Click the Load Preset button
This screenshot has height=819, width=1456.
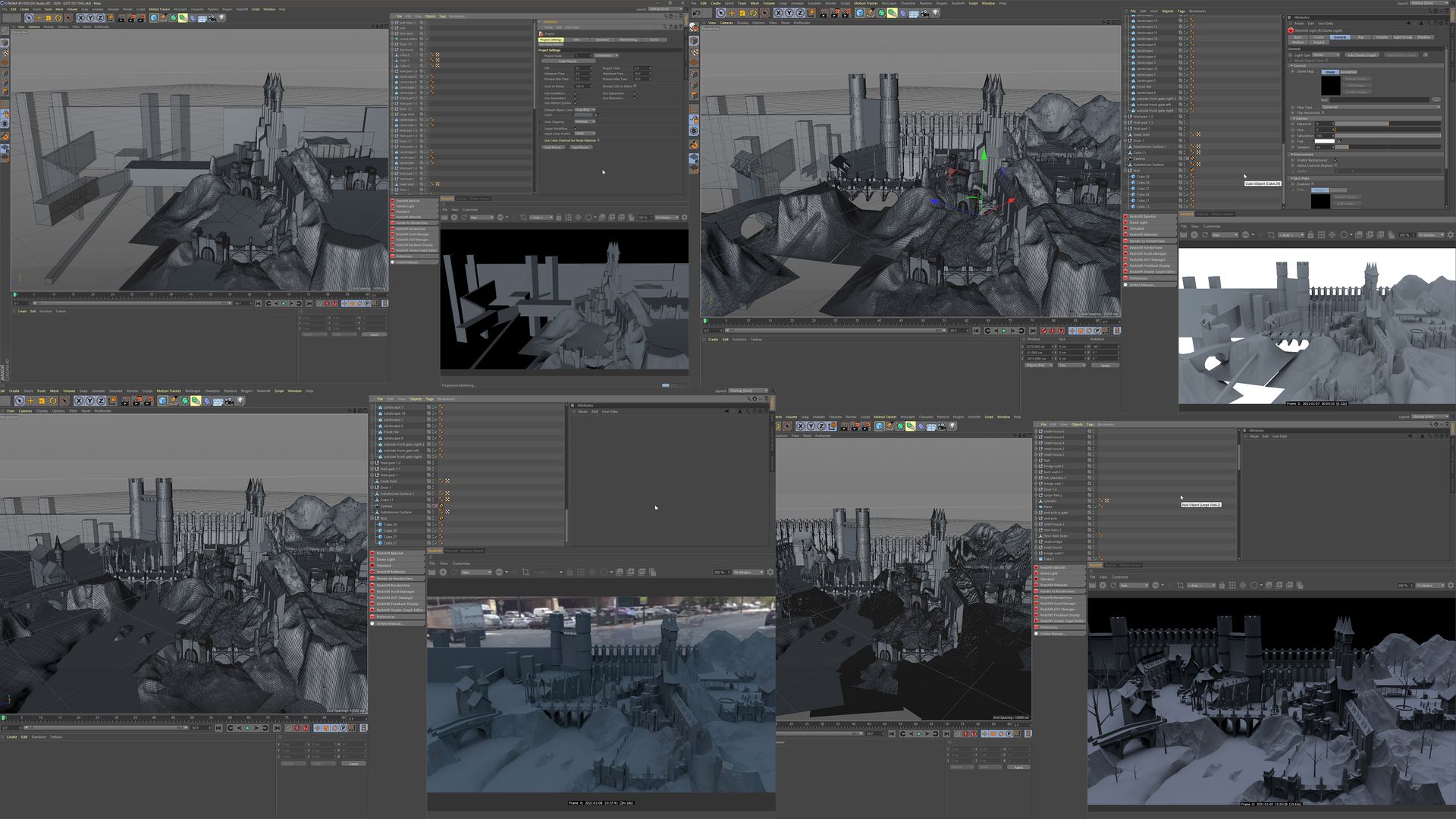click(x=554, y=147)
